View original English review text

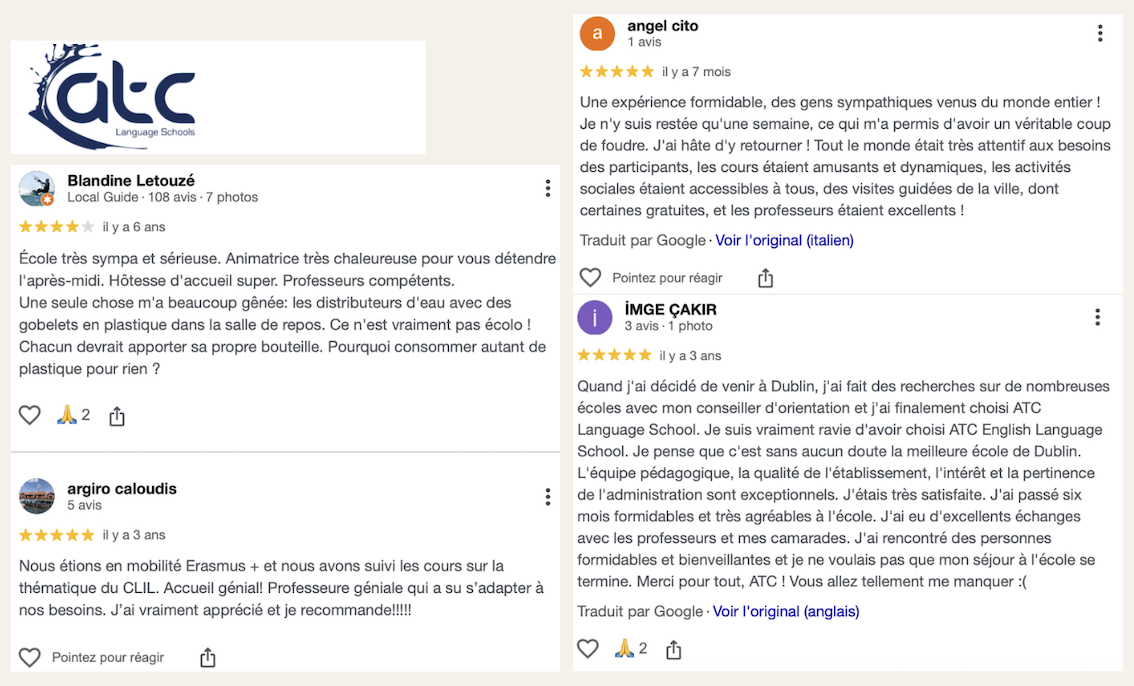(x=786, y=611)
